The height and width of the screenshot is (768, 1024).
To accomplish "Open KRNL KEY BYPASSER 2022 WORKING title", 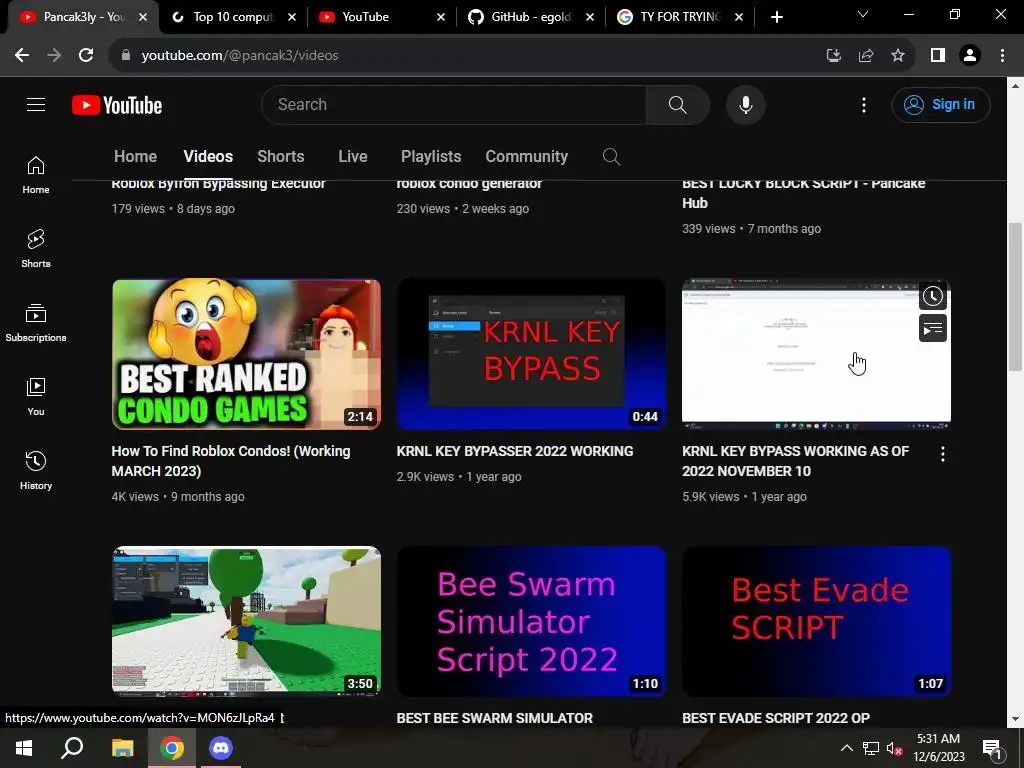I will pyautogui.click(x=515, y=451).
